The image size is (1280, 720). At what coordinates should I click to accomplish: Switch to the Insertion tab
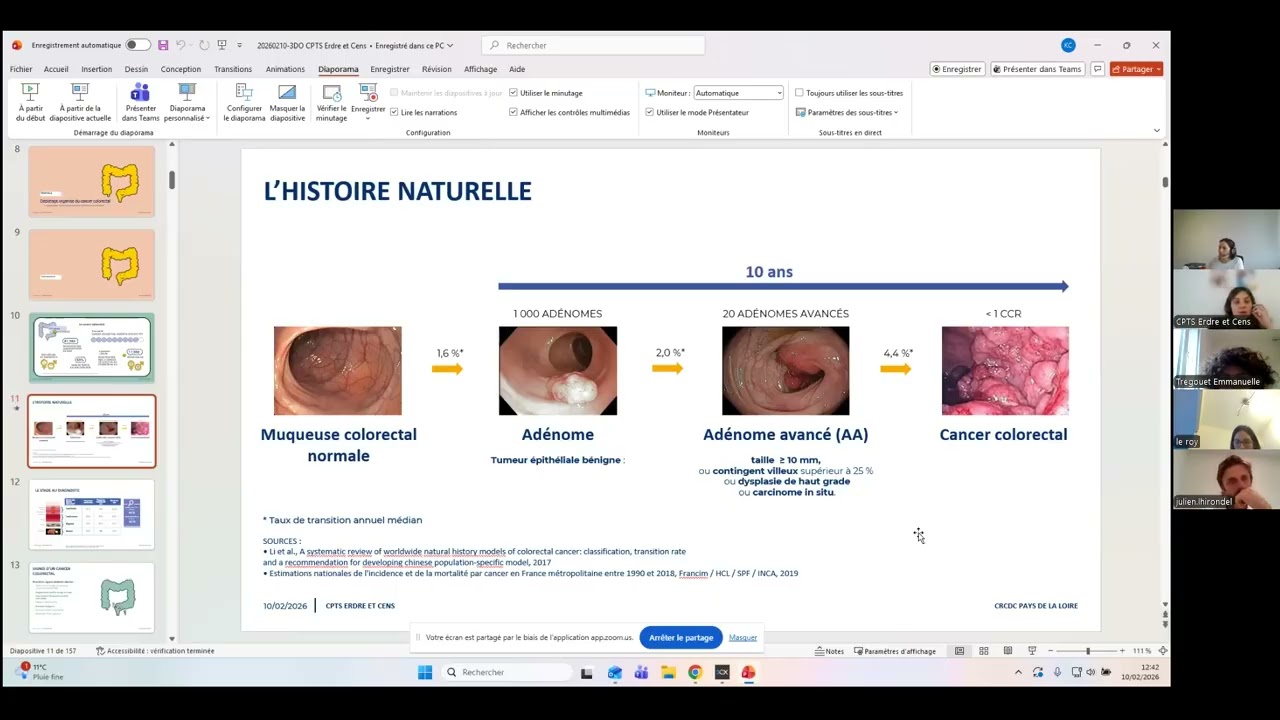pyautogui.click(x=96, y=69)
